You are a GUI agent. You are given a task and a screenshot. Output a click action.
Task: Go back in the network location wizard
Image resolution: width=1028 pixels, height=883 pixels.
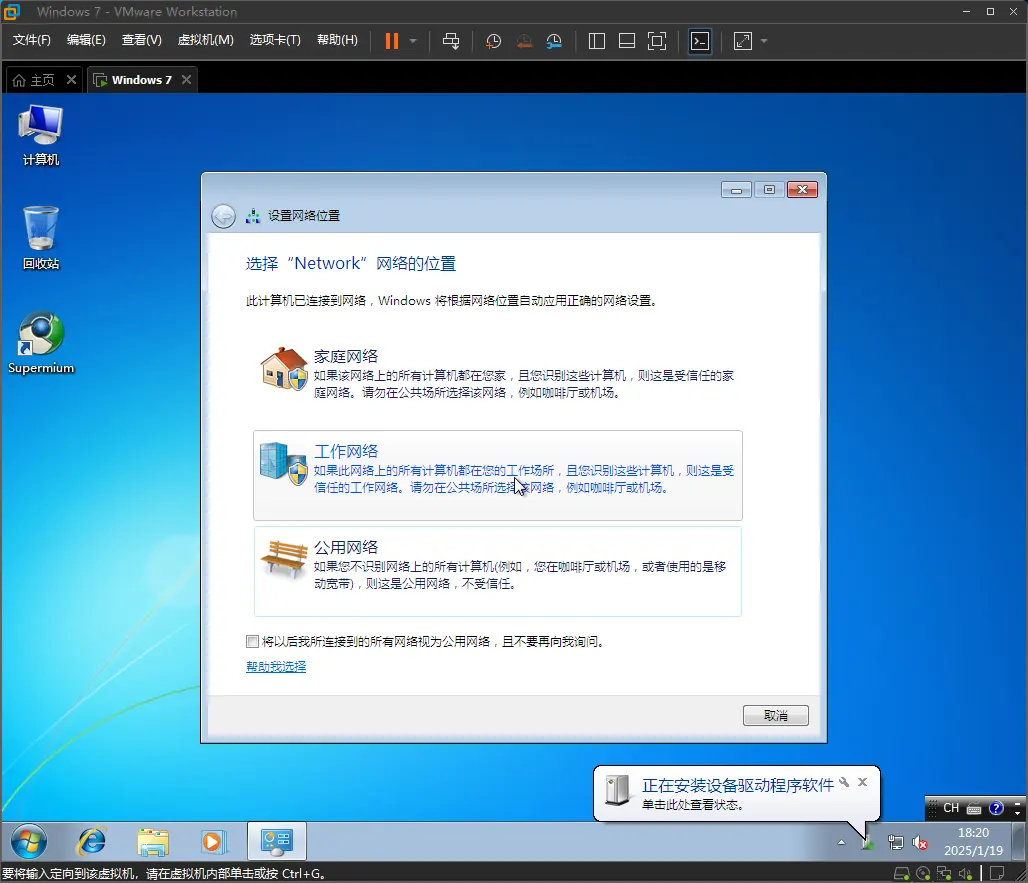[224, 216]
